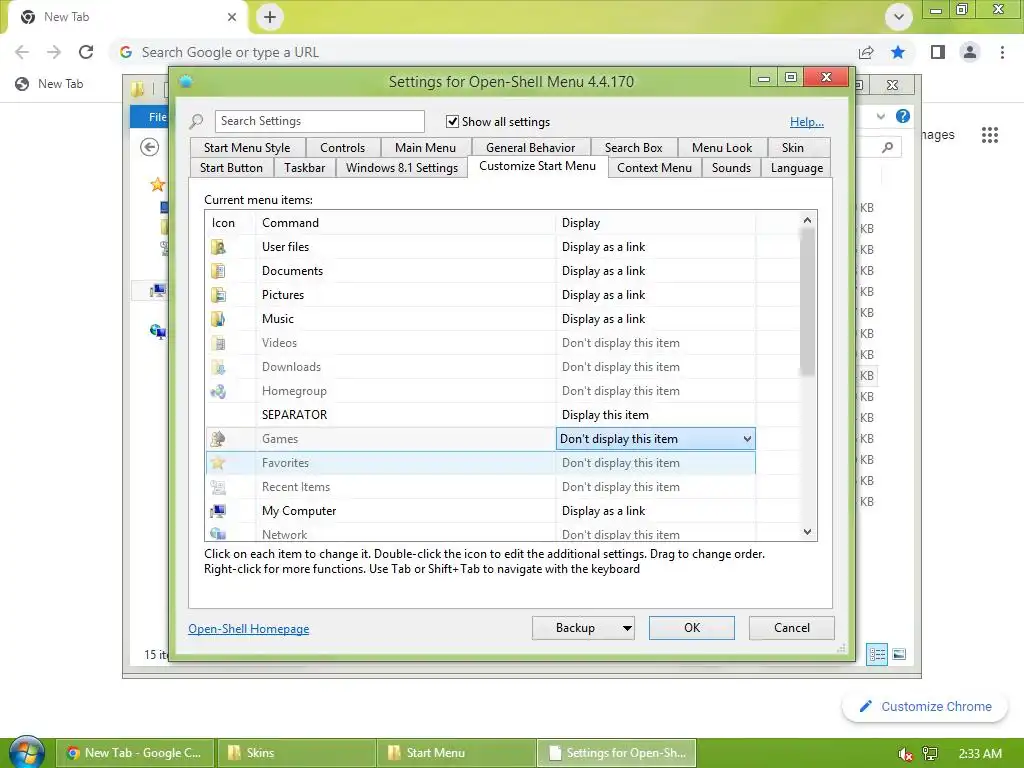Click the menu items list scrollbar thumb
Screen dimensions: 1024x768
coord(807,302)
